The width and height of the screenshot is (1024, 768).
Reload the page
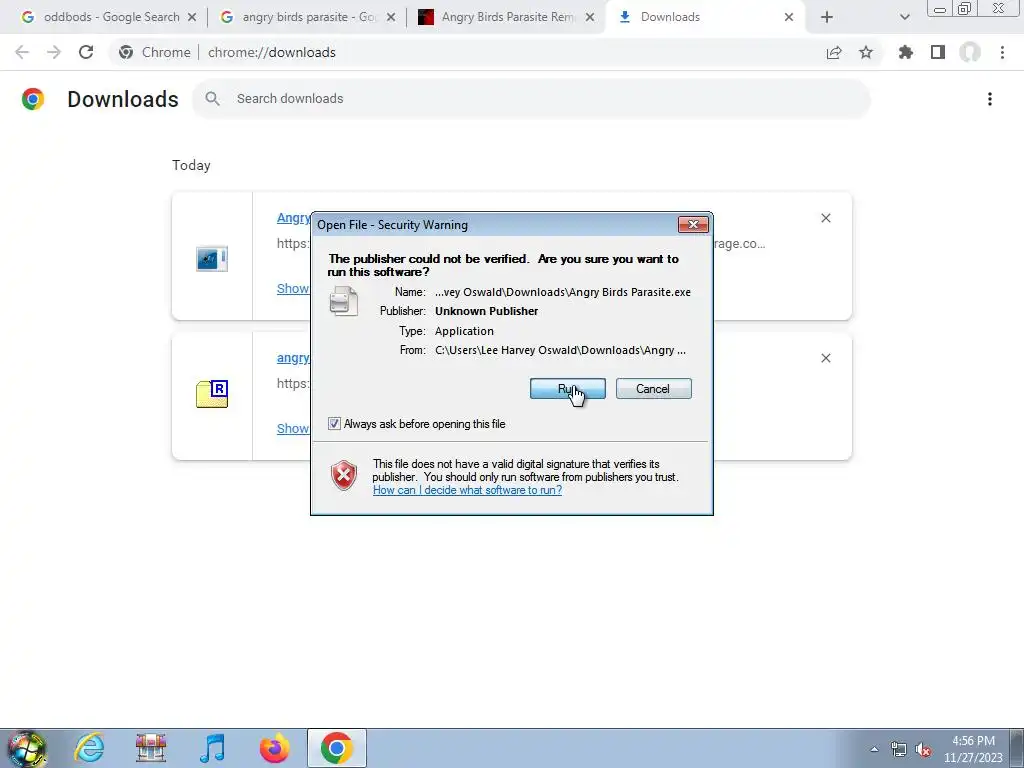[x=86, y=52]
